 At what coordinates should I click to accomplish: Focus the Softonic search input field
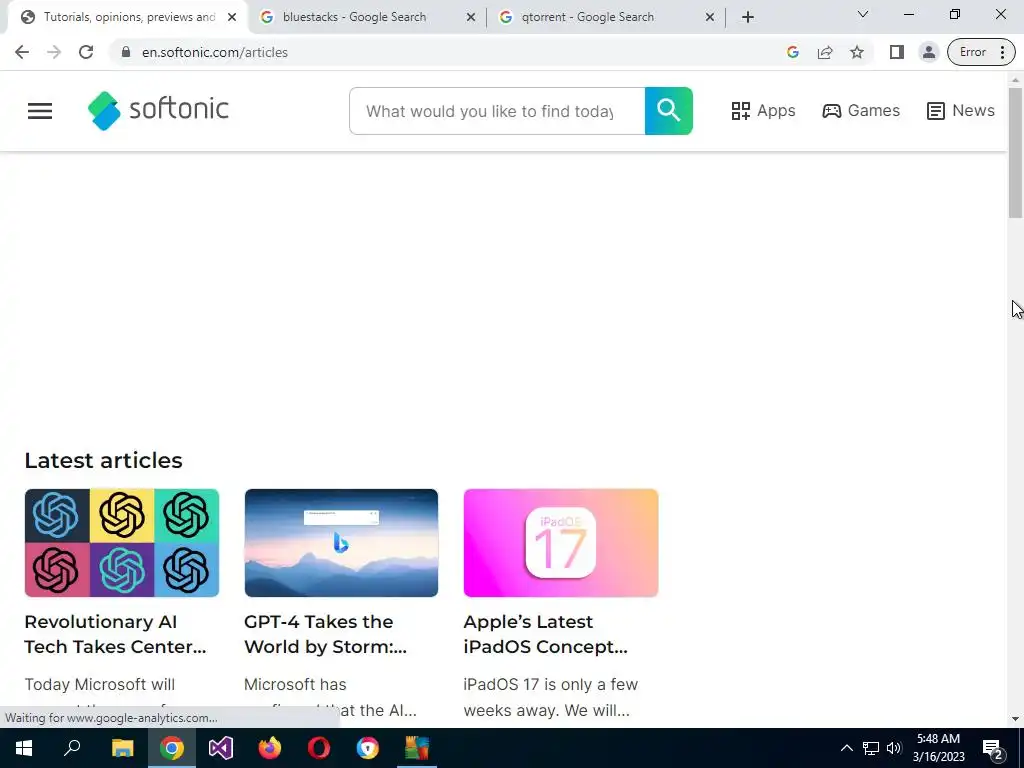pos(497,111)
